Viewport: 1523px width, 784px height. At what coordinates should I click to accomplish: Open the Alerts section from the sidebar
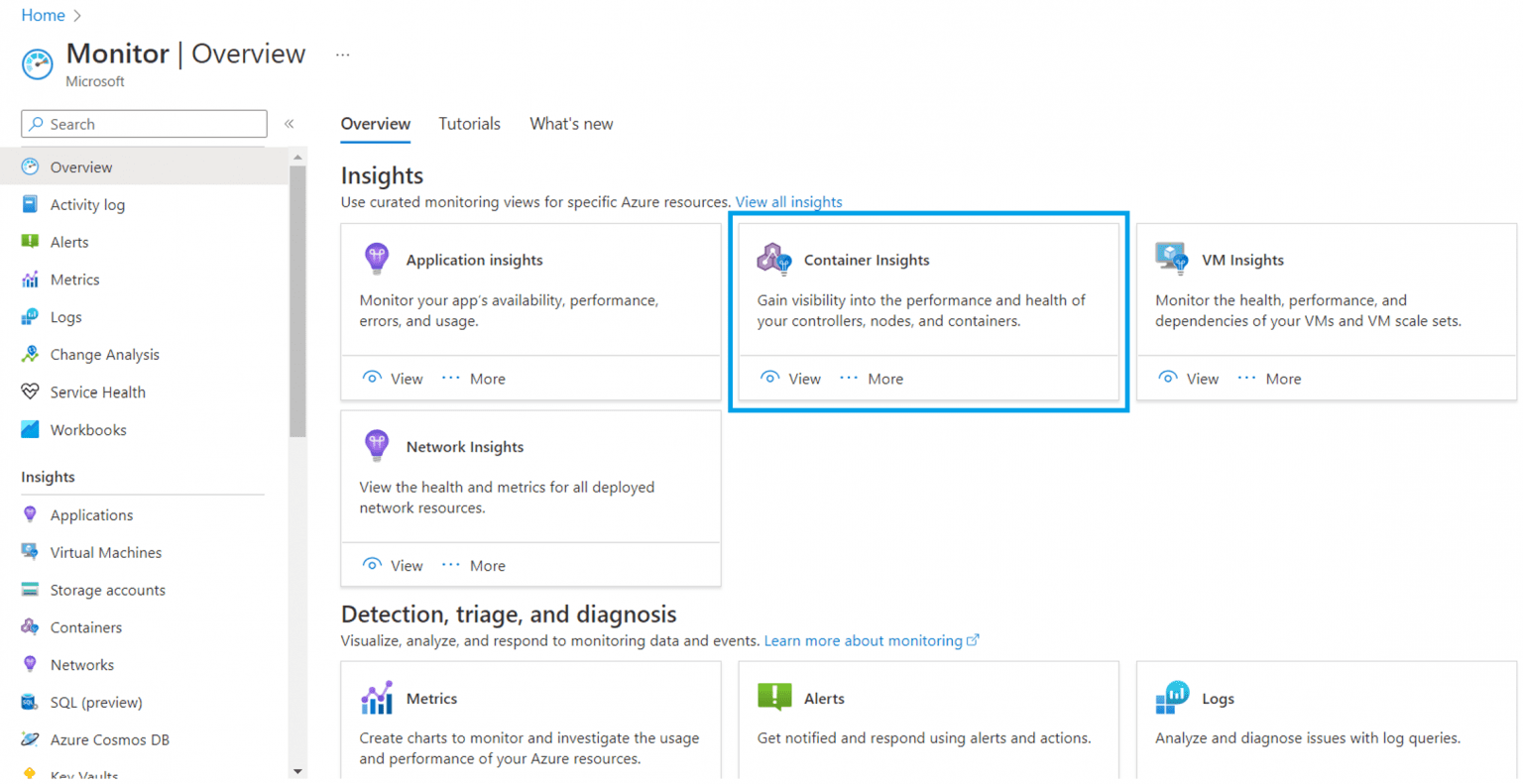click(x=69, y=242)
